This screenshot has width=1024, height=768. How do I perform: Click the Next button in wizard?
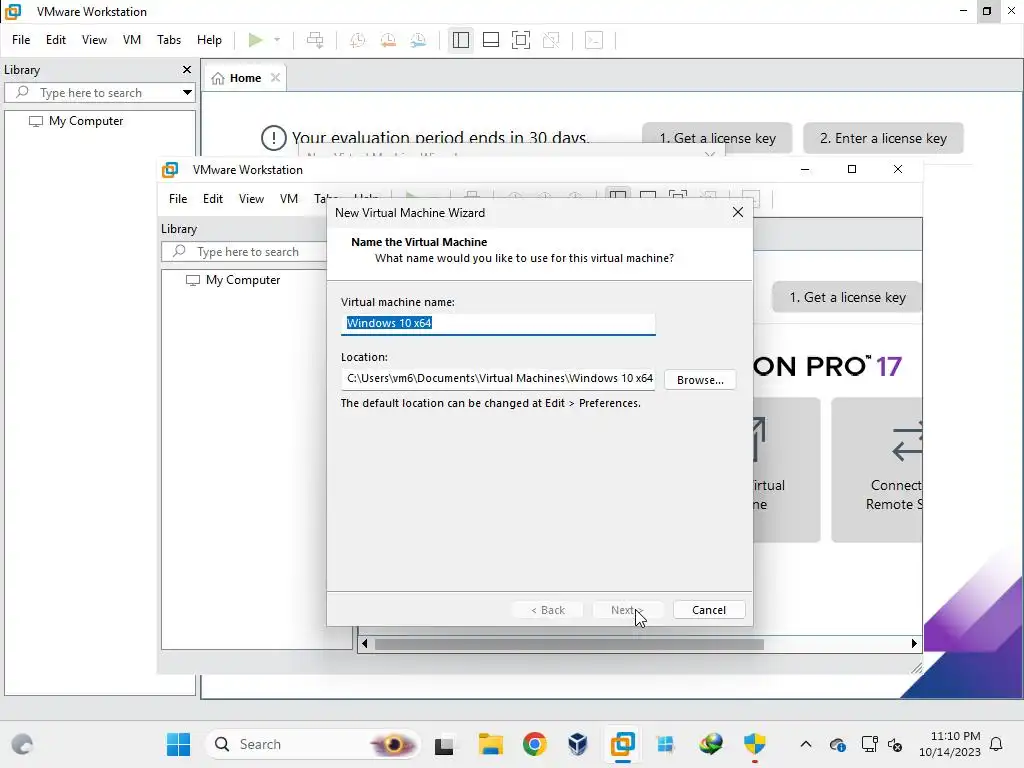coord(628,610)
